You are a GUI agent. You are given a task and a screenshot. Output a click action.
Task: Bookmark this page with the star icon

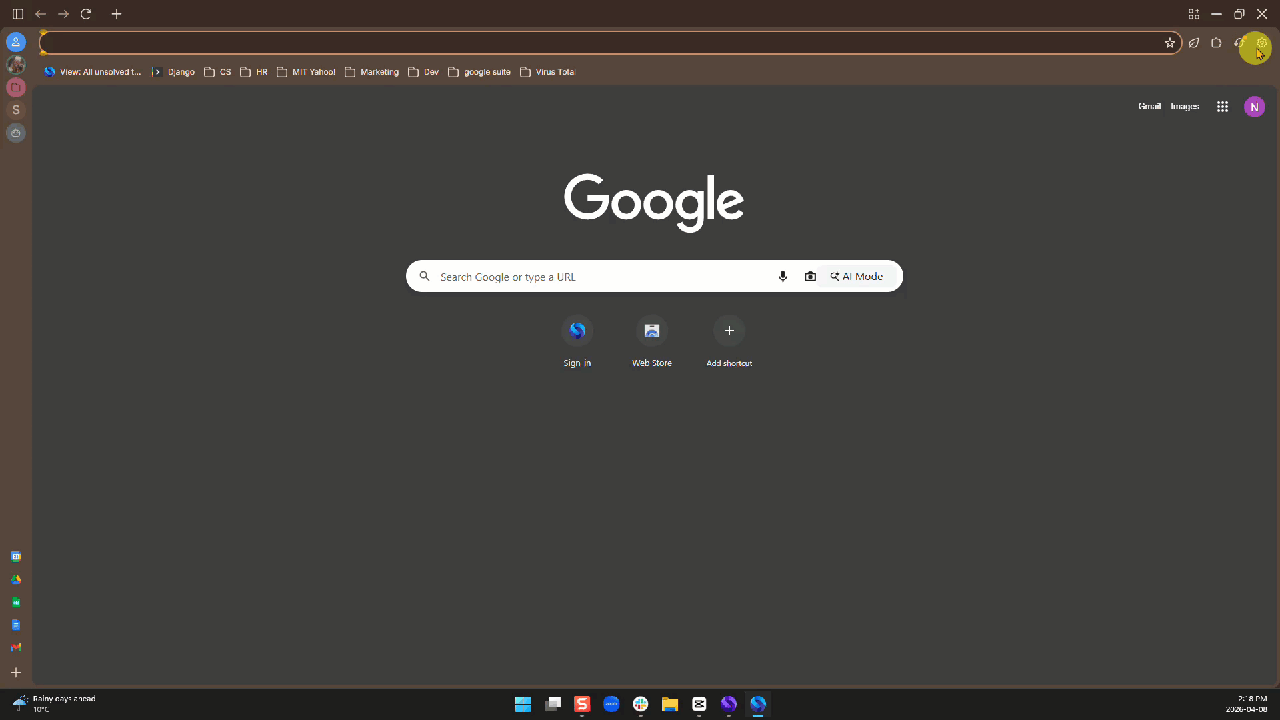pyautogui.click(x=1170, y=43)
